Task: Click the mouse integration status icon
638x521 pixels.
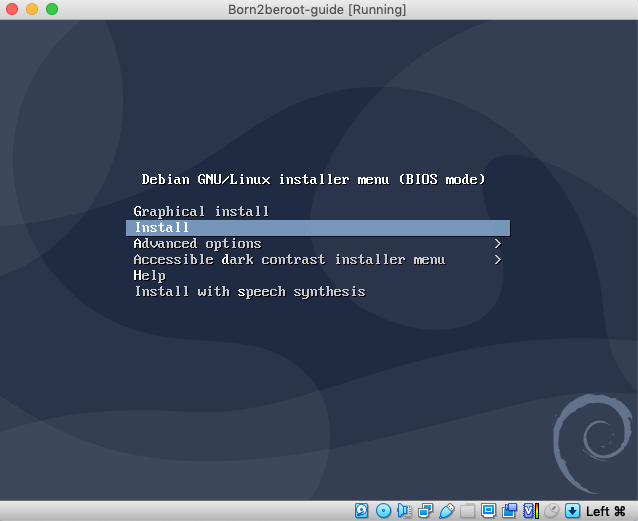Action: click(x=552, y=510)
